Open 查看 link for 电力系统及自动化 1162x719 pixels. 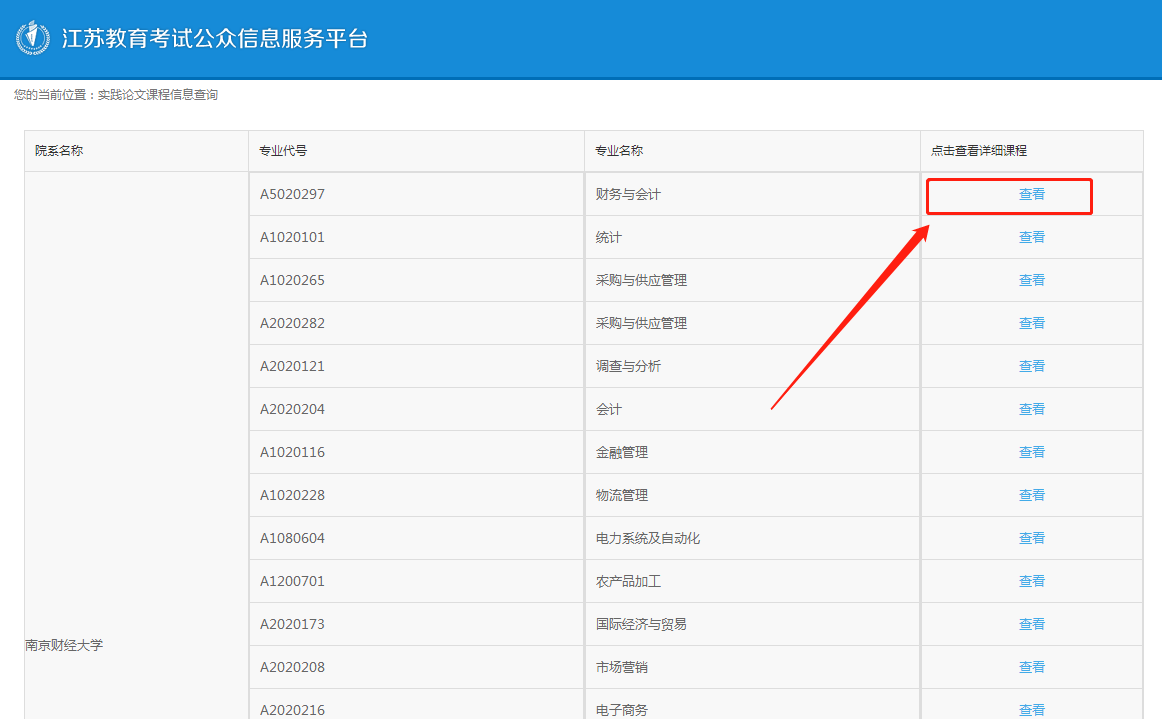(x=1031, y=539)
